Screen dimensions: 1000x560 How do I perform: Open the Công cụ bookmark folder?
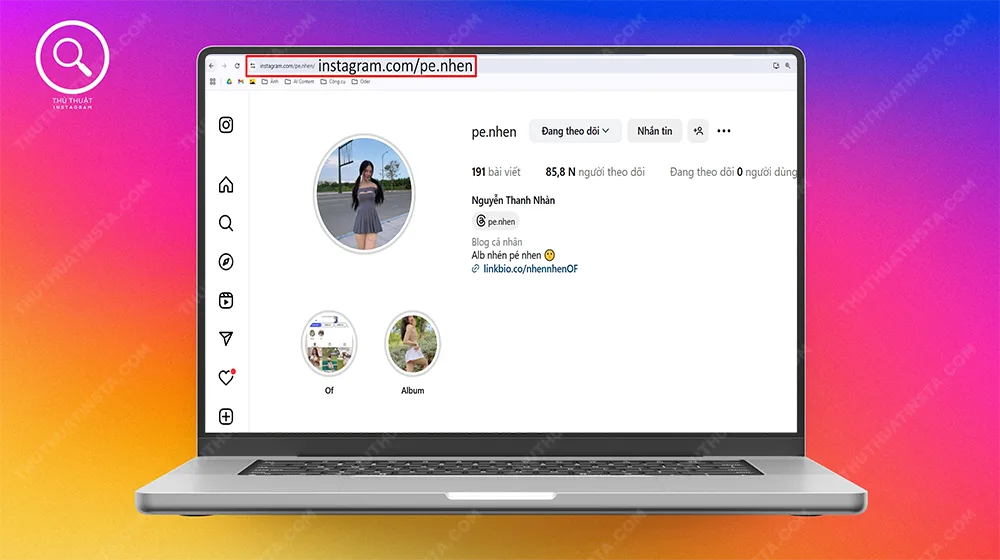[333, 82]
